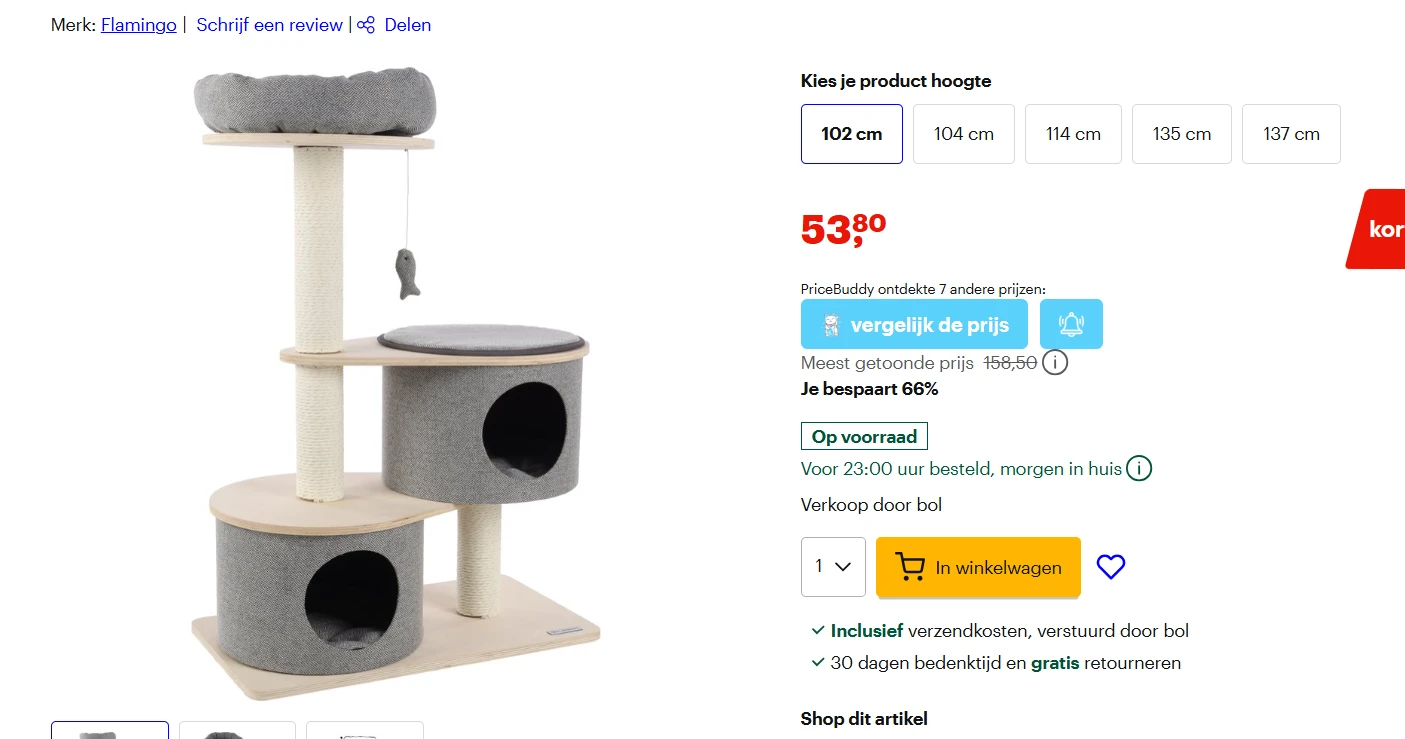1405x739 pixels.
Task: Select the third thumbnail below product image
Action: coord(365,731)
